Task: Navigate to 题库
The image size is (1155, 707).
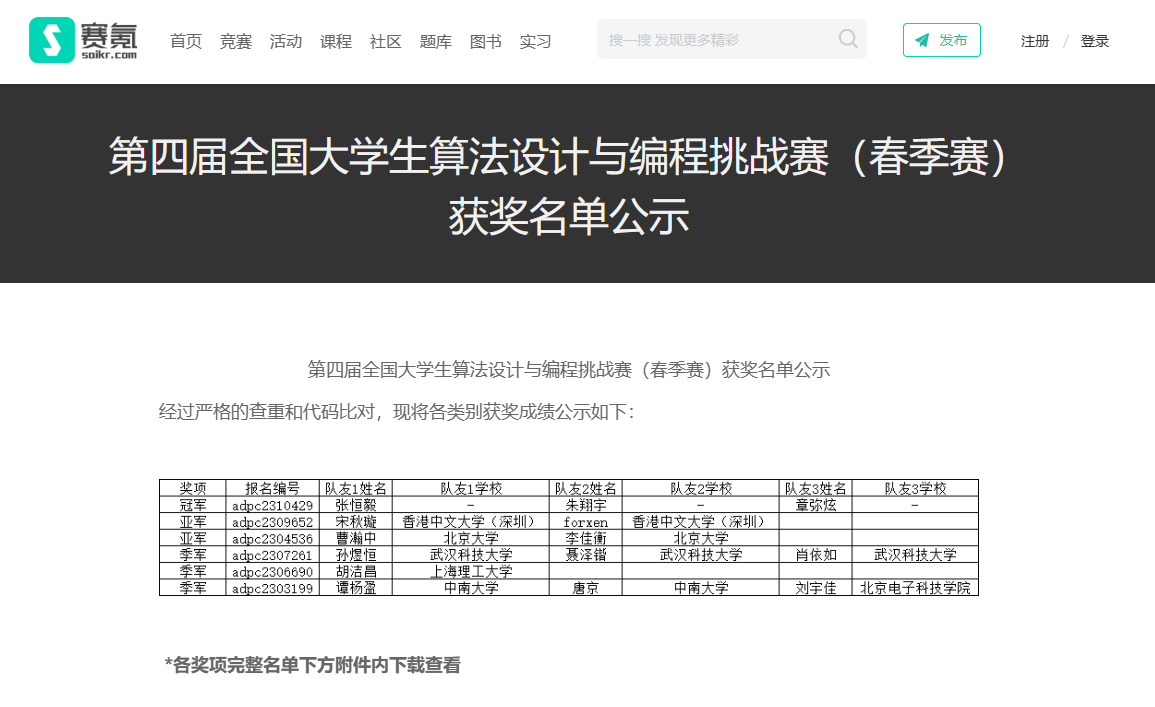Action: pyautogui.click(x=436, y=41)
